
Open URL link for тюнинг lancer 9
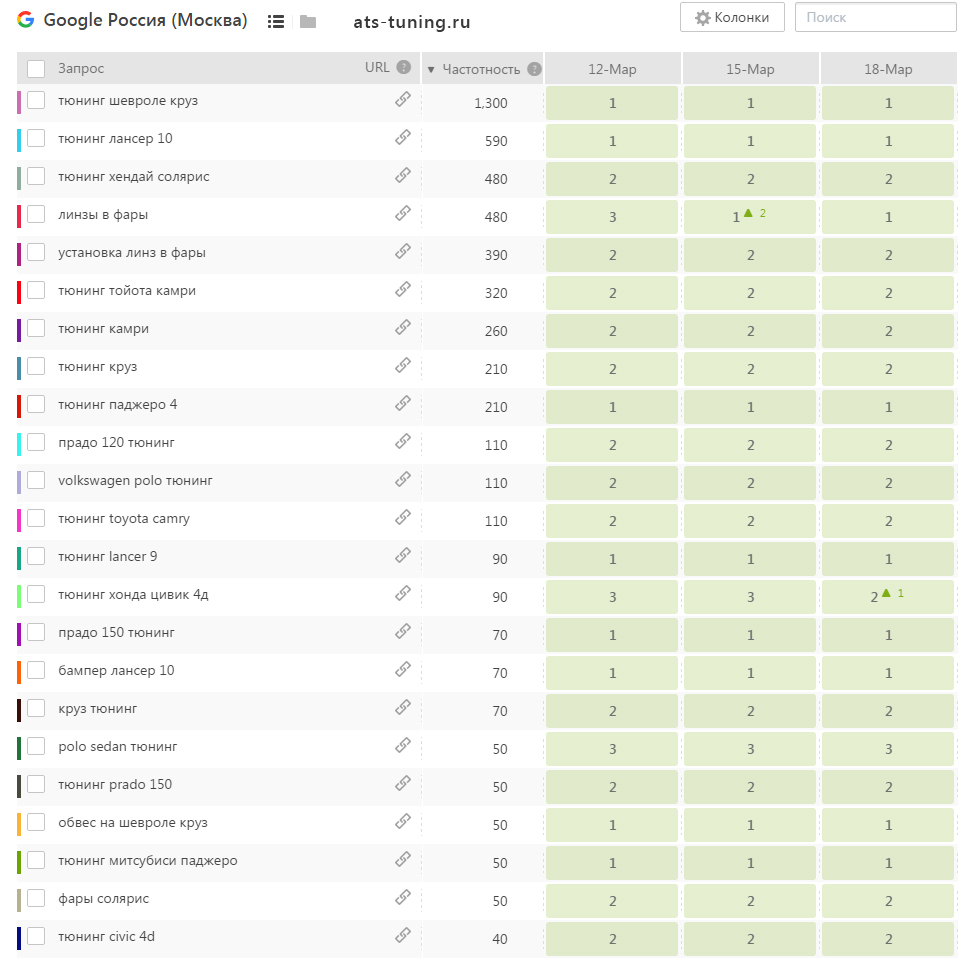(x=403, y=556)
